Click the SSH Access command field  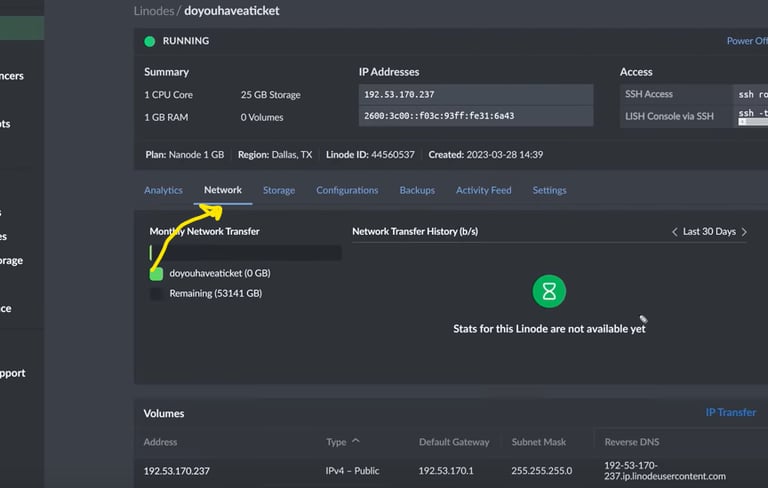tap(753, 95)
